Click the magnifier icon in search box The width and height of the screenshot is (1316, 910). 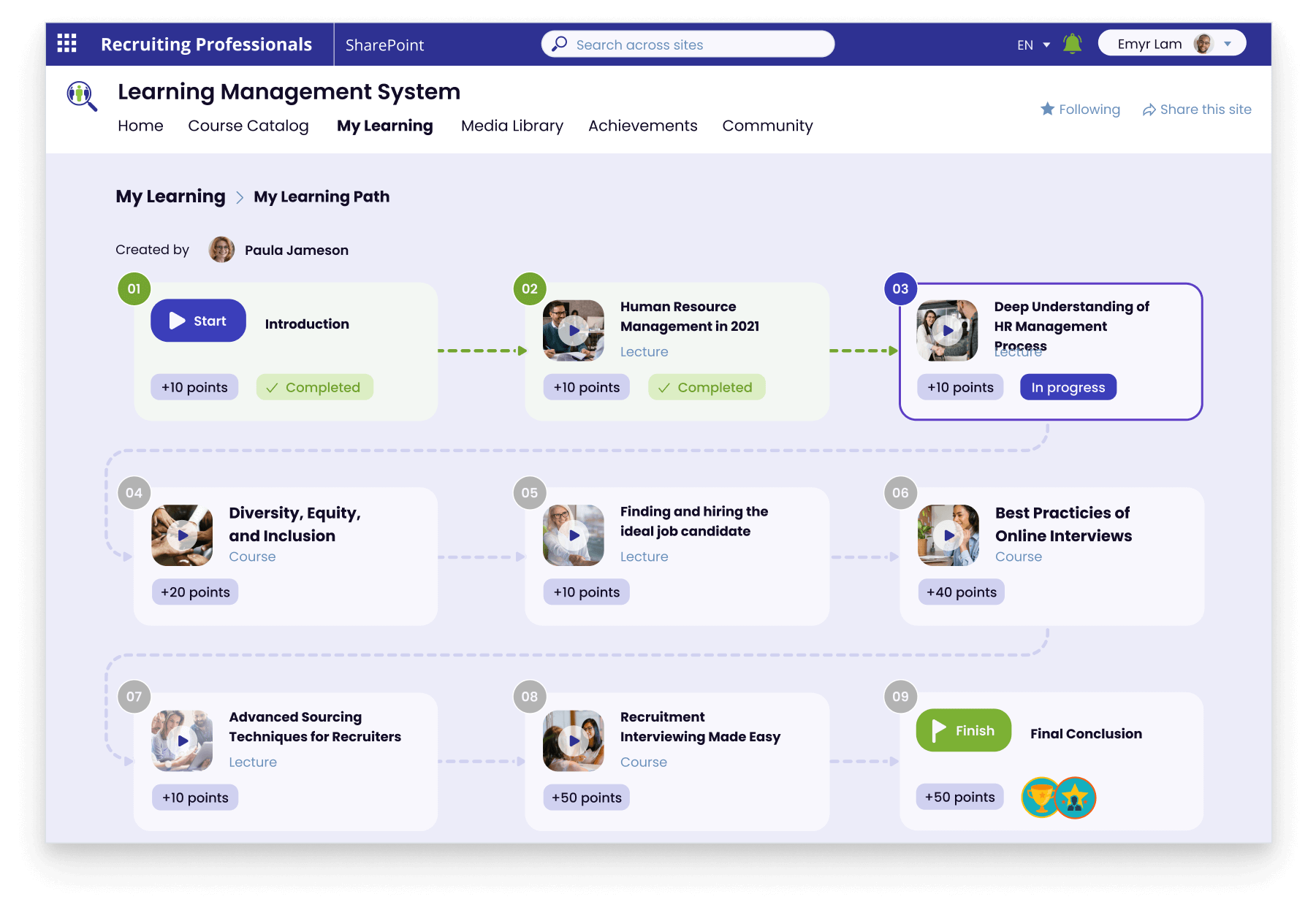[560, 44]
